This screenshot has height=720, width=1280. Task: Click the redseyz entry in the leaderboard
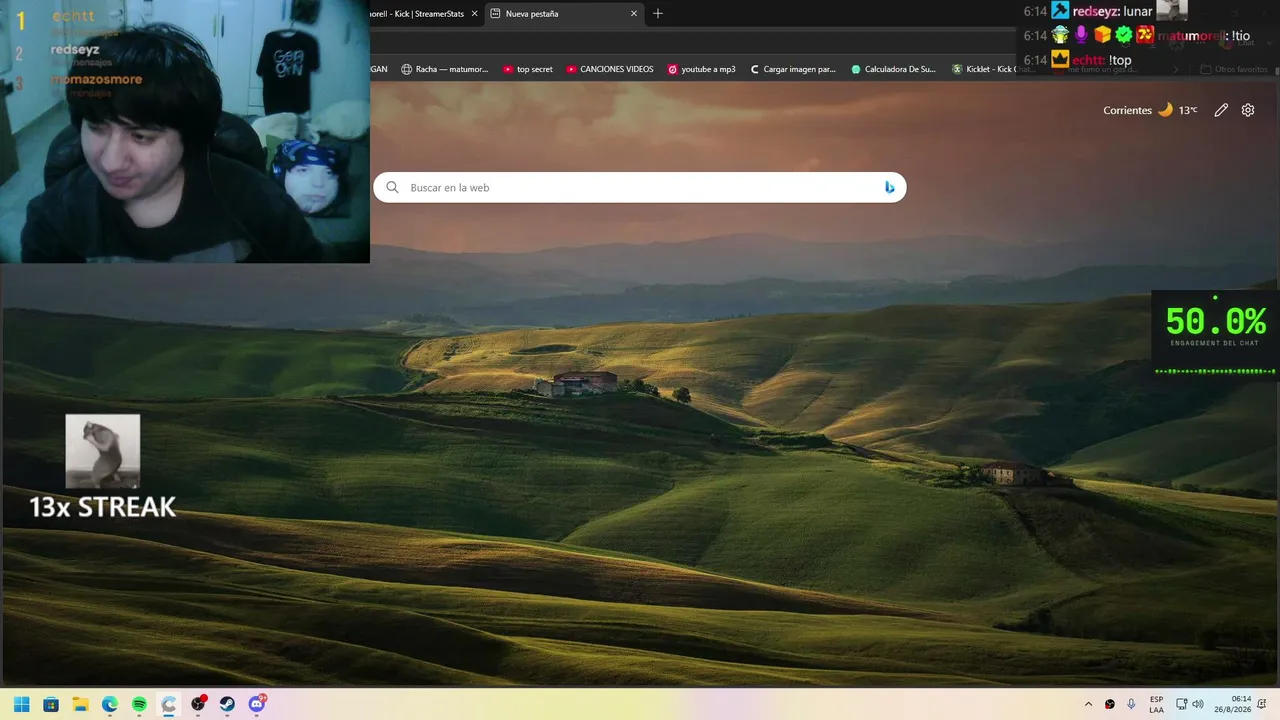click(75, 49)
